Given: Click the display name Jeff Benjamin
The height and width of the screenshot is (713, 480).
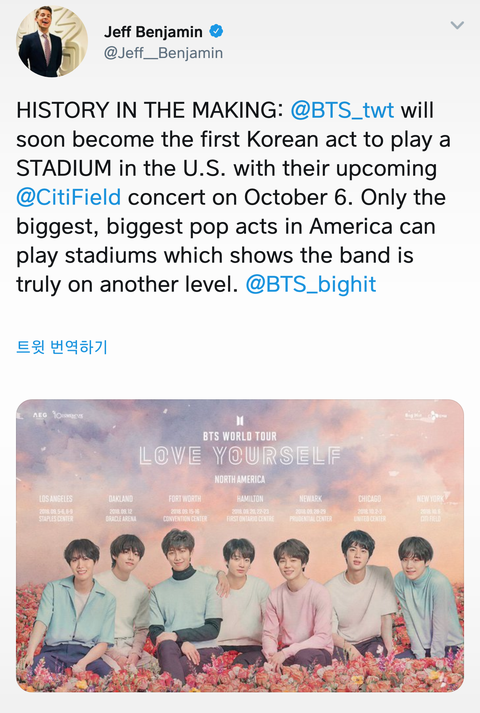Looking at the screenshot, I should point(153,32).
